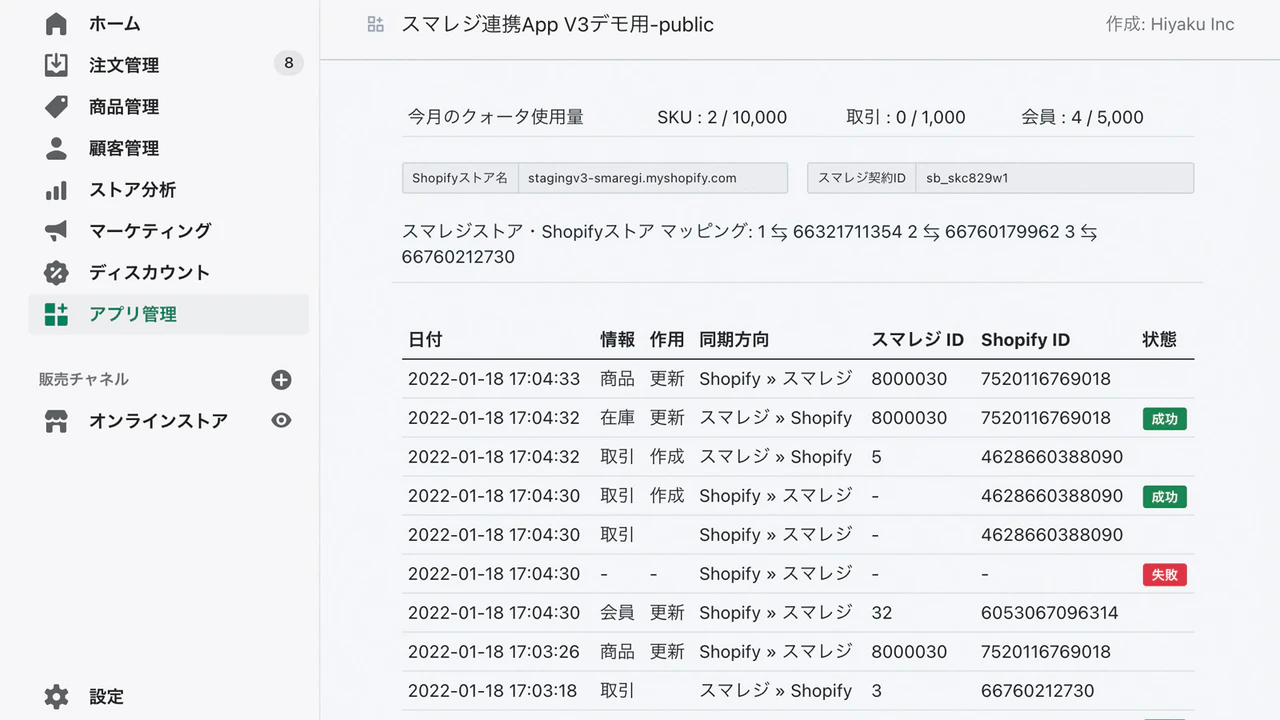Click the 作成: Hiyaku Inc text

1170,24
